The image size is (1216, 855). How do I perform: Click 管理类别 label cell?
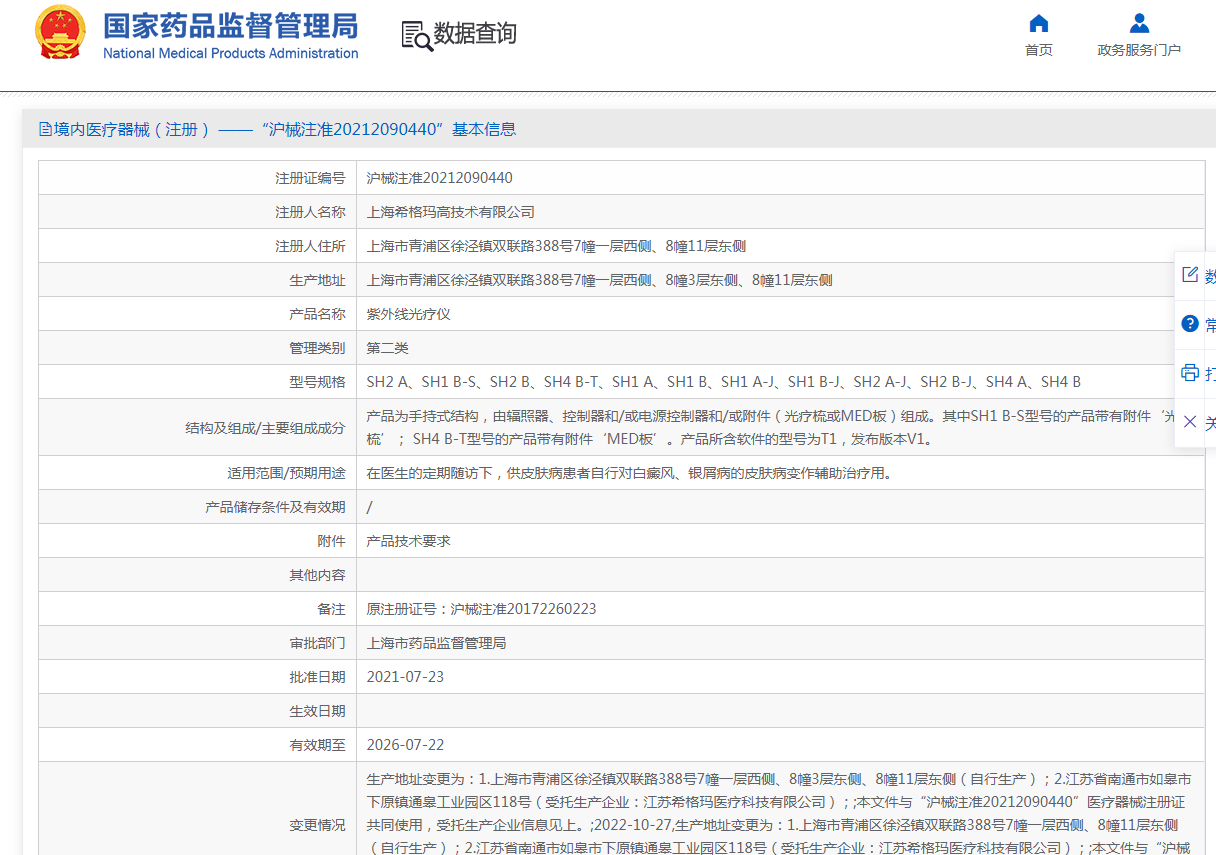(x=198, y=348)
